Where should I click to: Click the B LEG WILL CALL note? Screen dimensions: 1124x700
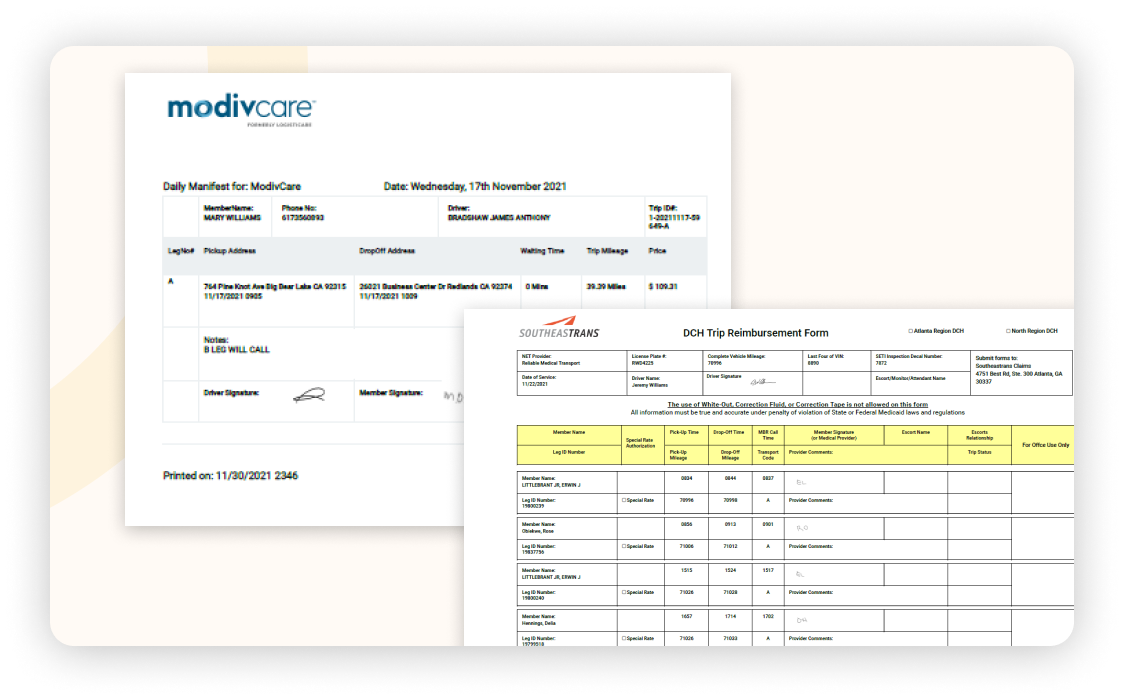tap(236, 350)
